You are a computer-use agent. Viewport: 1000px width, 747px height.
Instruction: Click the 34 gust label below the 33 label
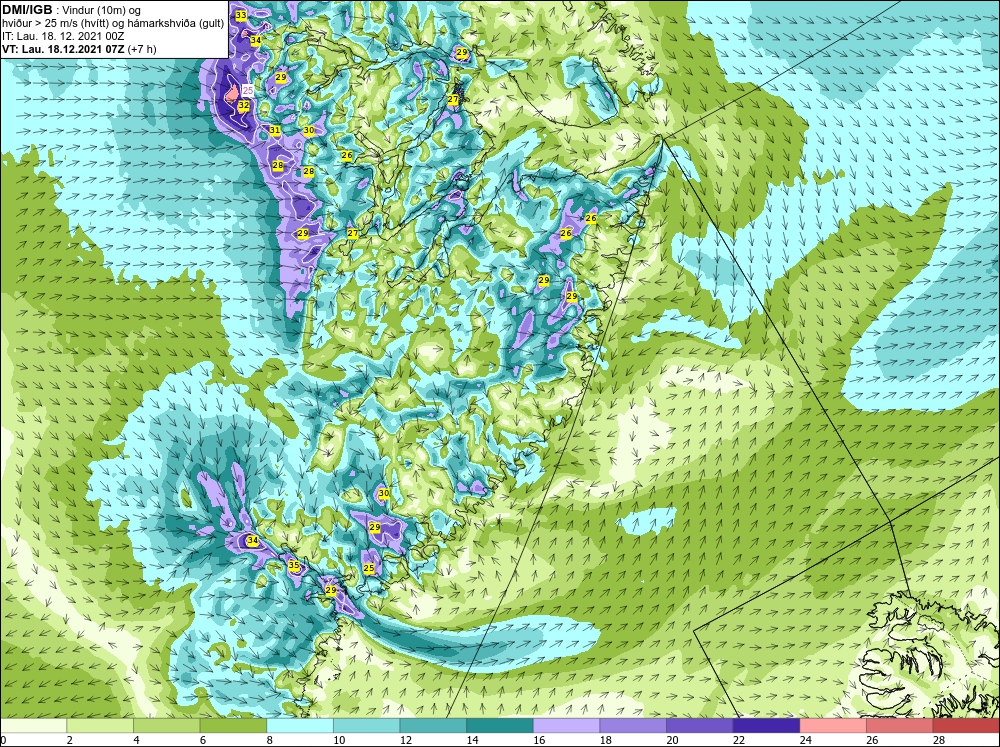coord(255,40)
